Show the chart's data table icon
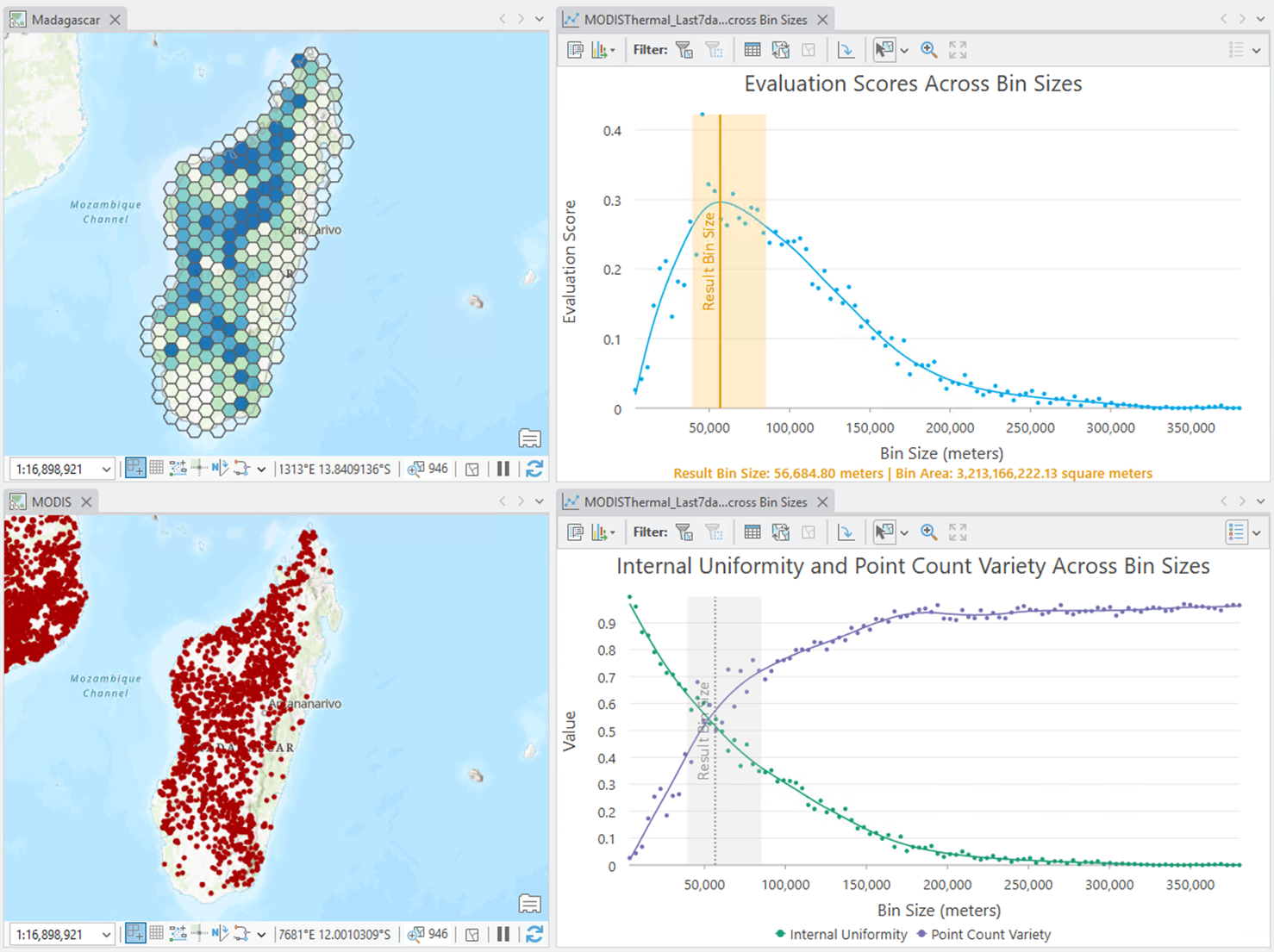The height and width of the screenshot is (952, 1274). point(752,49)
